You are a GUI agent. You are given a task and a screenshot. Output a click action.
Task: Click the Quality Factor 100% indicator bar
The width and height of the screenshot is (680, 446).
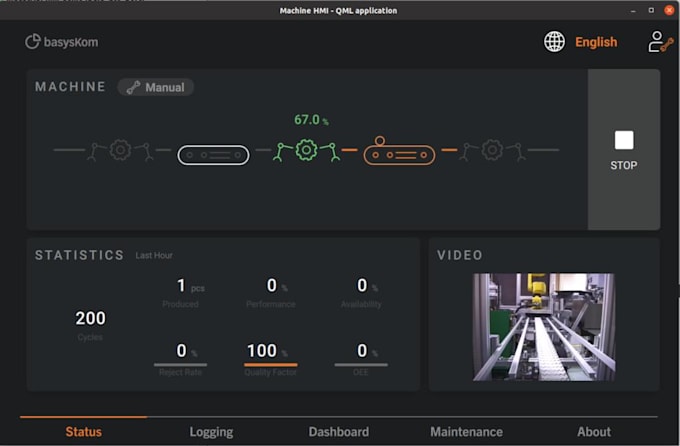pyautogui.click(x=271, y=365)
